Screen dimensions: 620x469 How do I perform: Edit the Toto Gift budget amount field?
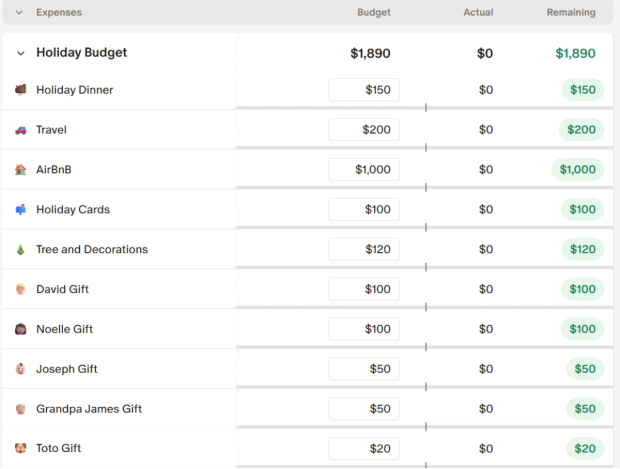364,449
